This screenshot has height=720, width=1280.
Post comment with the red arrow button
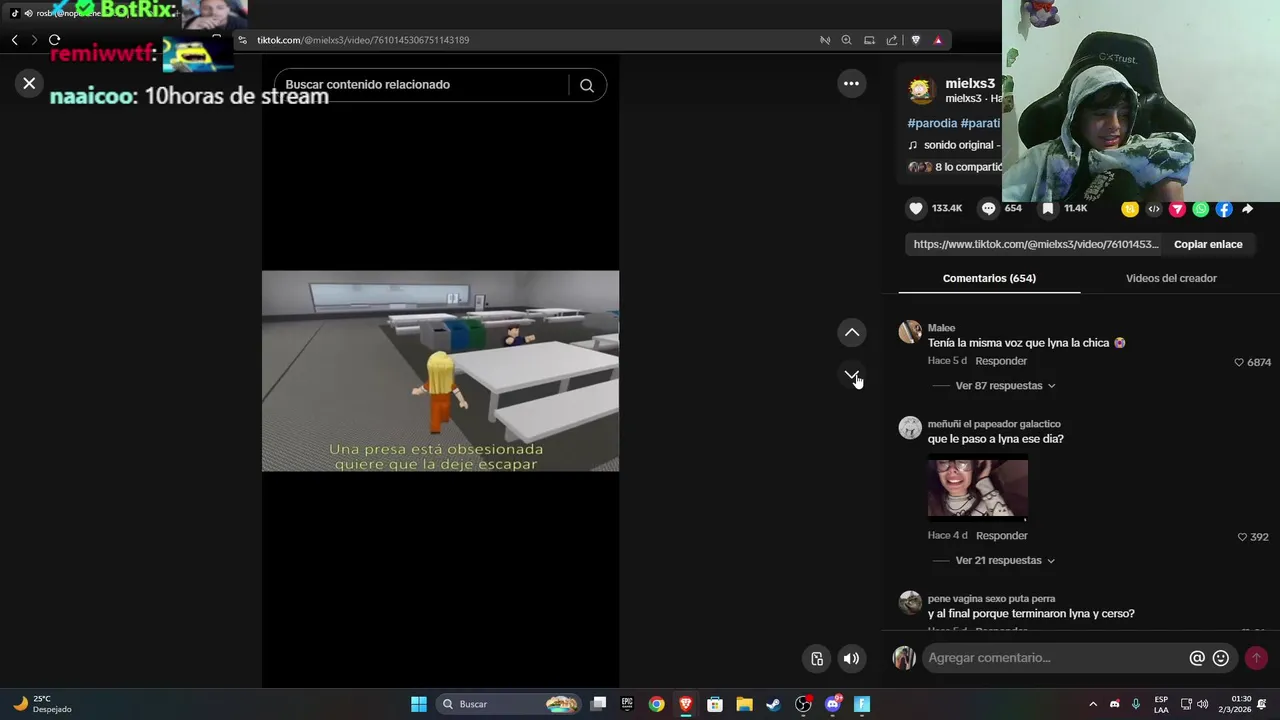[x=1256, y=658]
